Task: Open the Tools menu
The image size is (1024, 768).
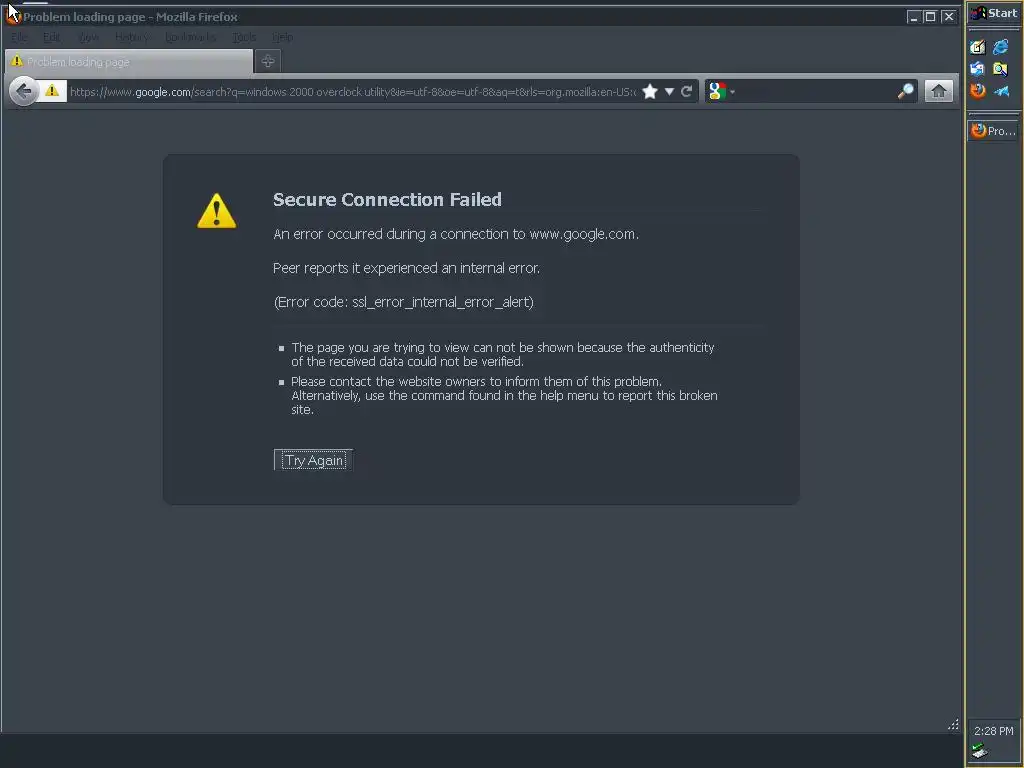Action: (x=244, y=37)
